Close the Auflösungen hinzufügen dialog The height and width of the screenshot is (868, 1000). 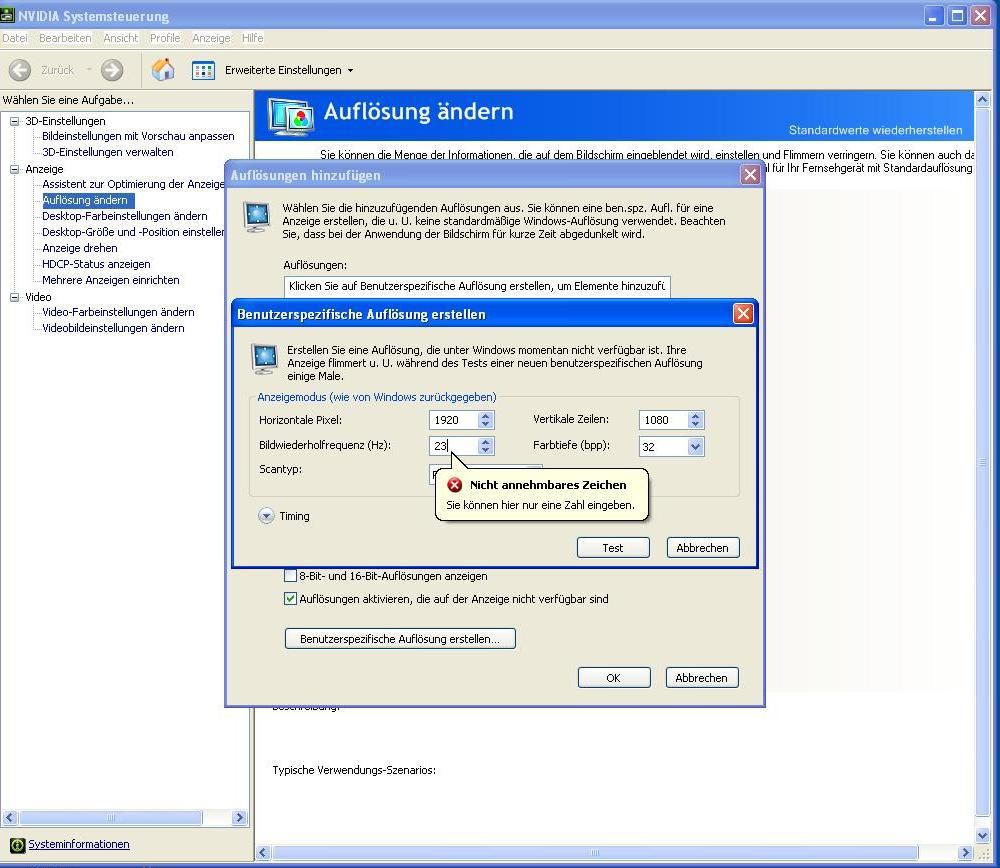click(x=750, y=175)
